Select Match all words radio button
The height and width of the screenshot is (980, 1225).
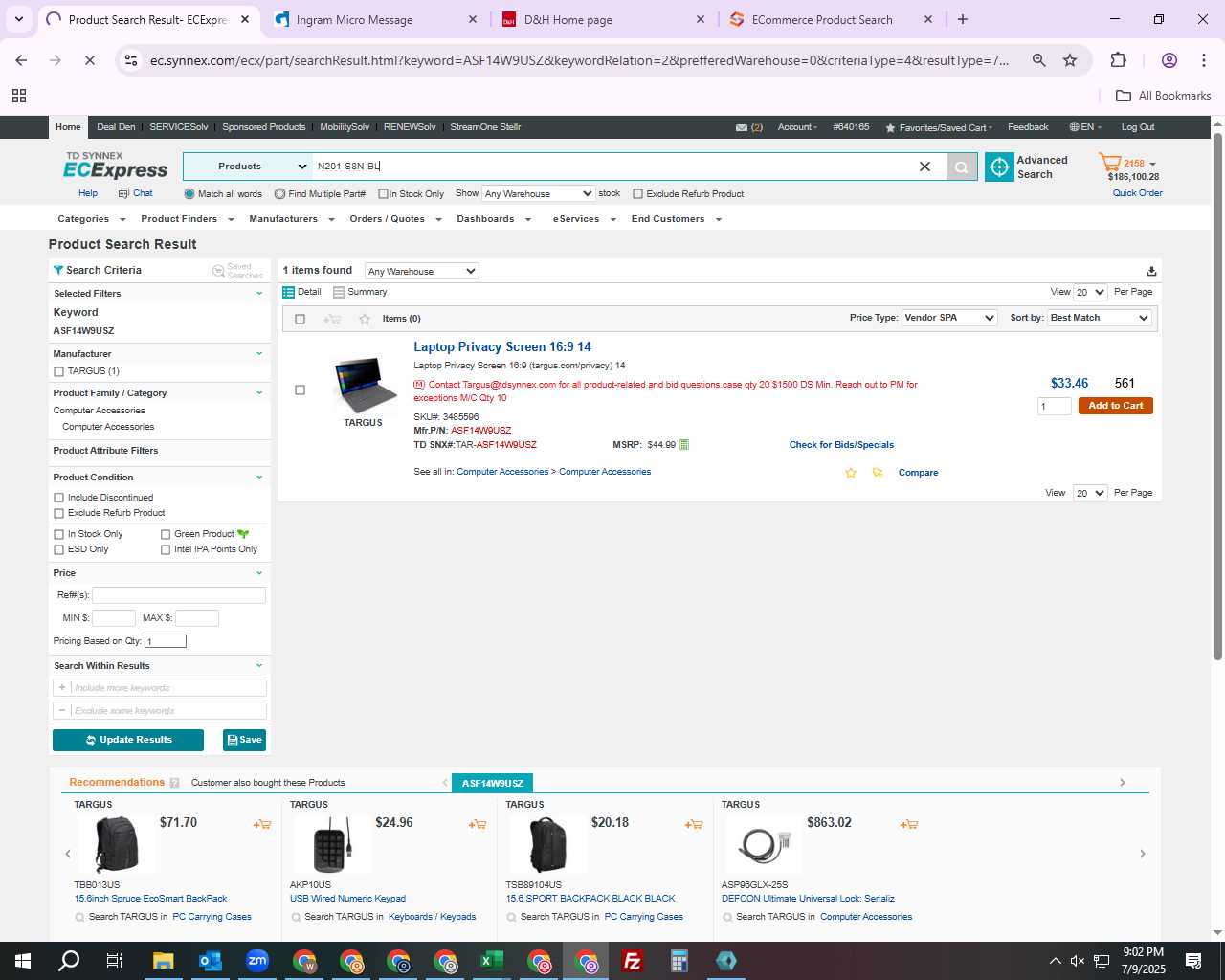[189, 194]
